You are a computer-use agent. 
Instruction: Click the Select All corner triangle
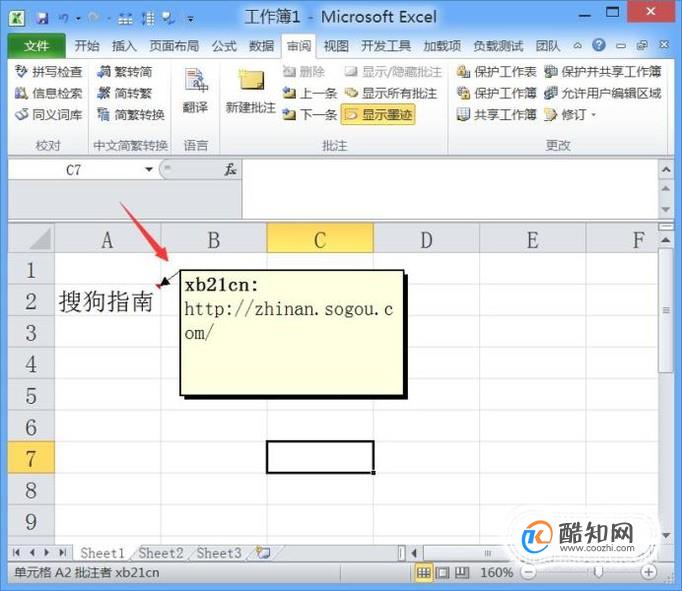[31, 239]
